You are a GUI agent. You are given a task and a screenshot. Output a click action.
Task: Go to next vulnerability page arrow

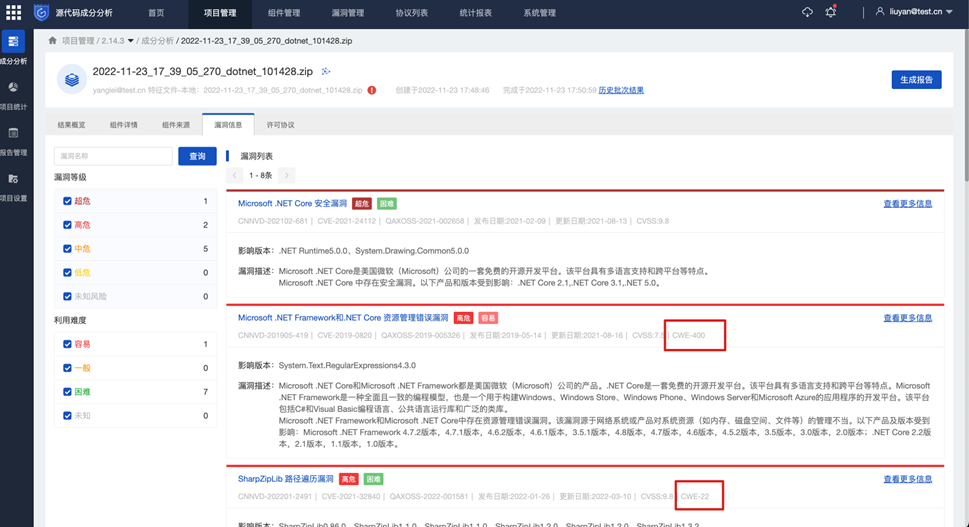click(287, 175)
